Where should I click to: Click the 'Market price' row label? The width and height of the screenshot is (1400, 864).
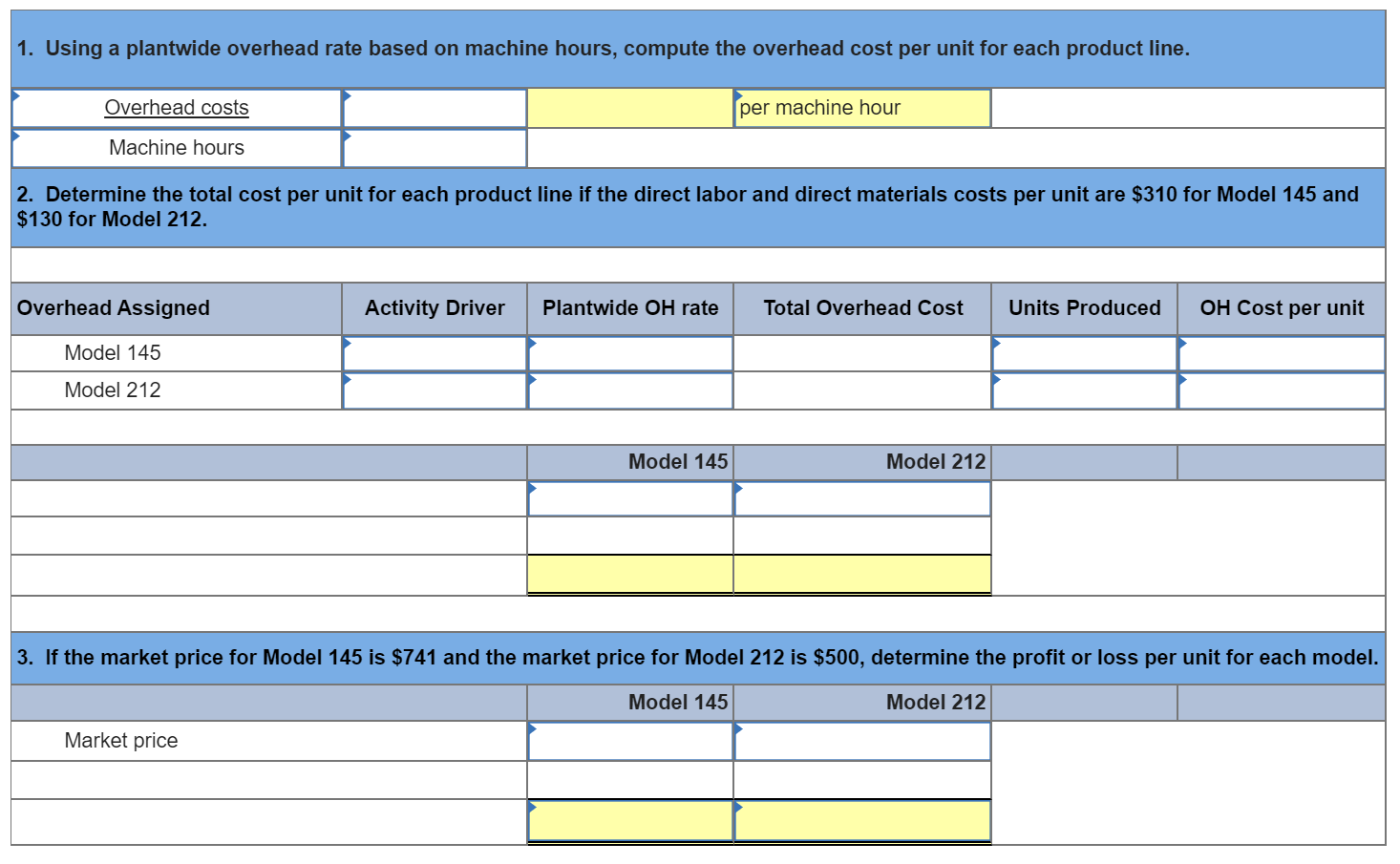[x=121, y=741]
